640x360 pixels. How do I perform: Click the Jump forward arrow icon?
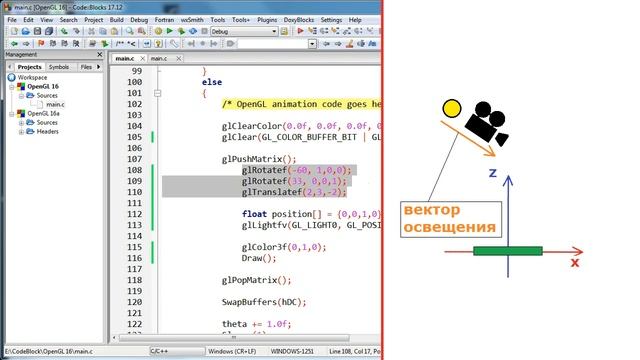(26, 43)
